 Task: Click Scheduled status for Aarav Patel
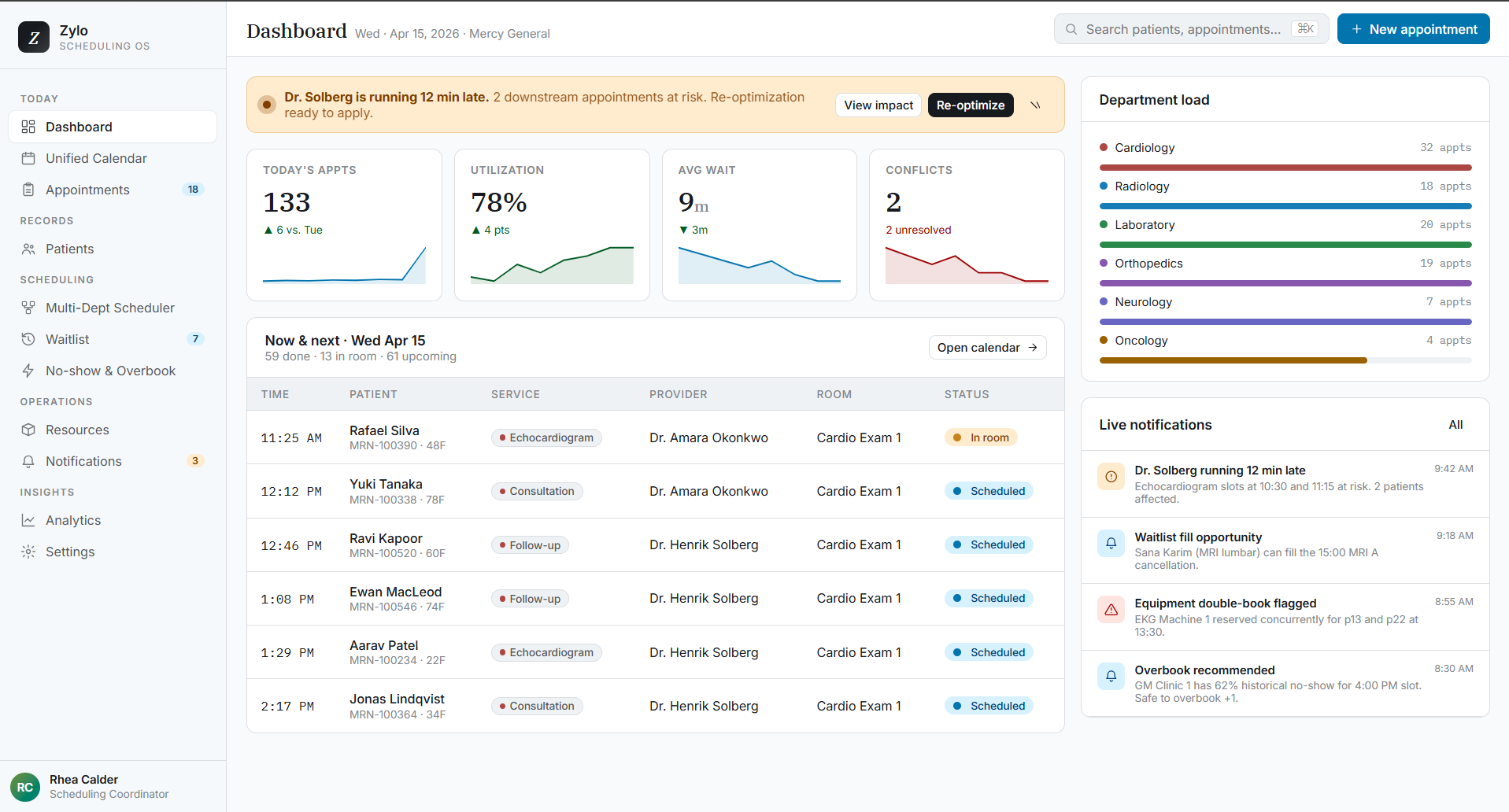(x=989, y=652)
